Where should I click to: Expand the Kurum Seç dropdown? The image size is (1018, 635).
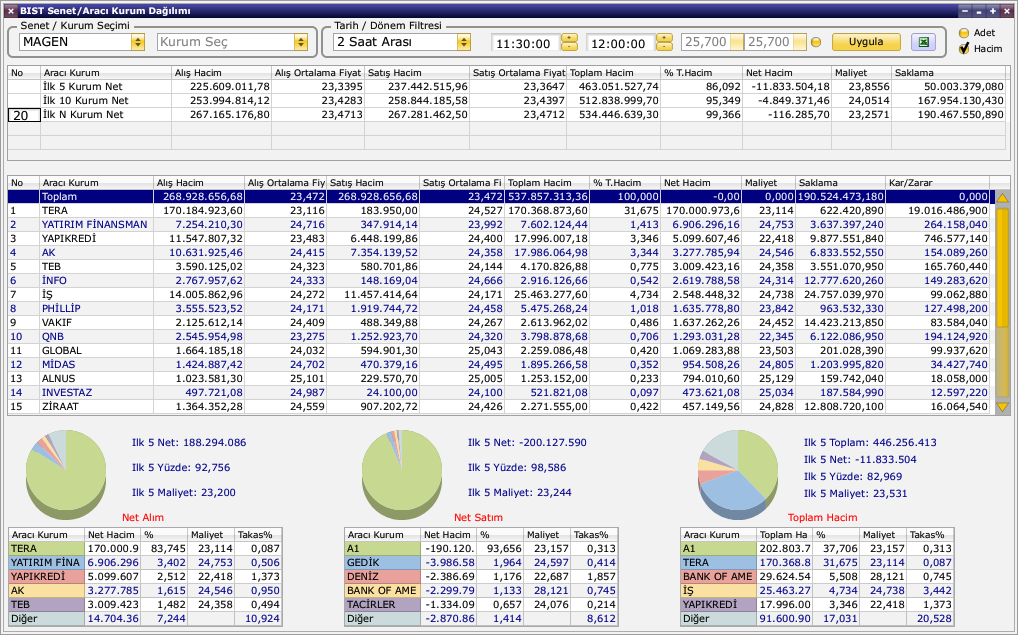tap(300, 42)
